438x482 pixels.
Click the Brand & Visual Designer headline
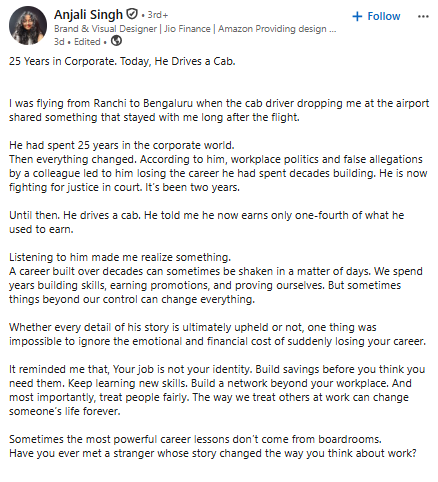pyautogui.click(x=195, y=29)
